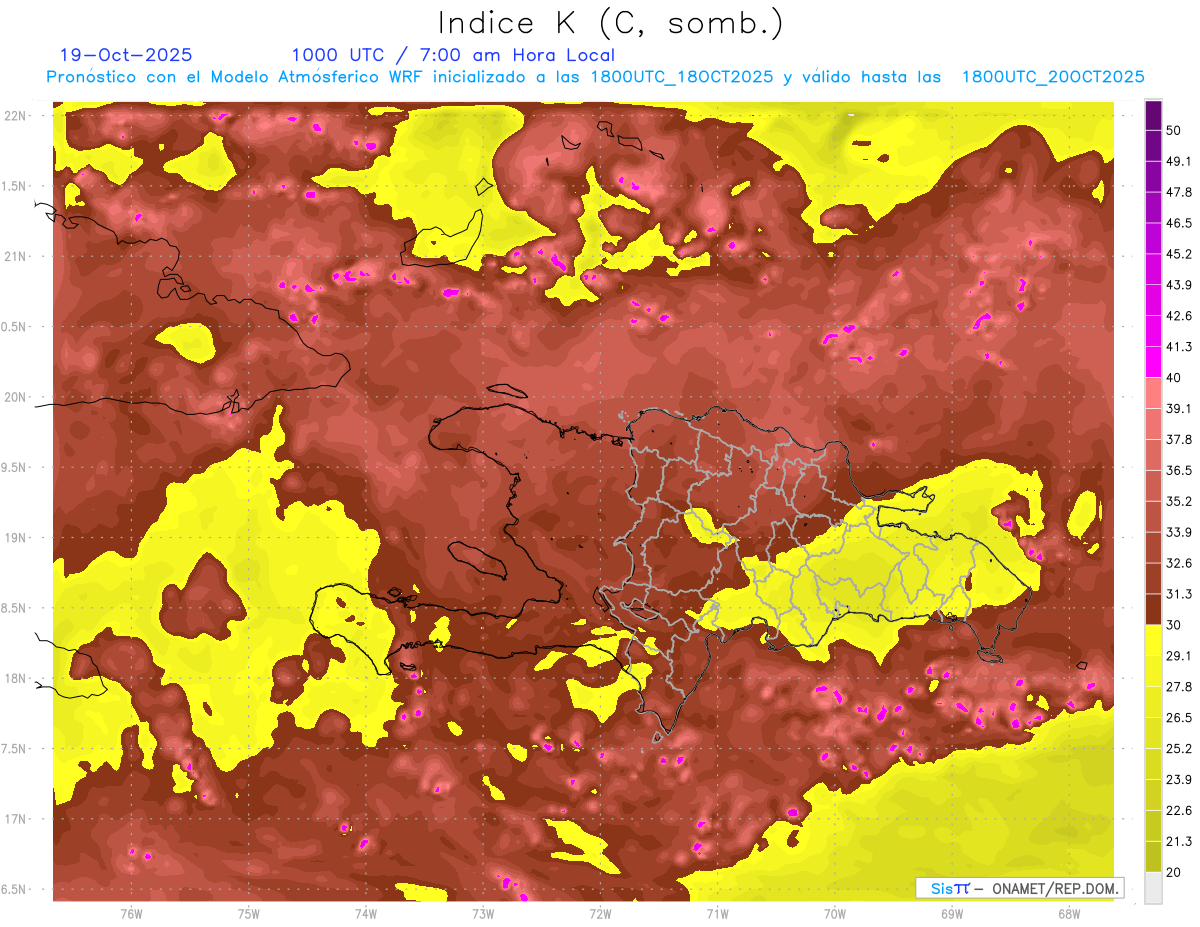This screenshot has width=1200, height=927.
Task: Click the "74W" longitude label
Action: (366, 913)
